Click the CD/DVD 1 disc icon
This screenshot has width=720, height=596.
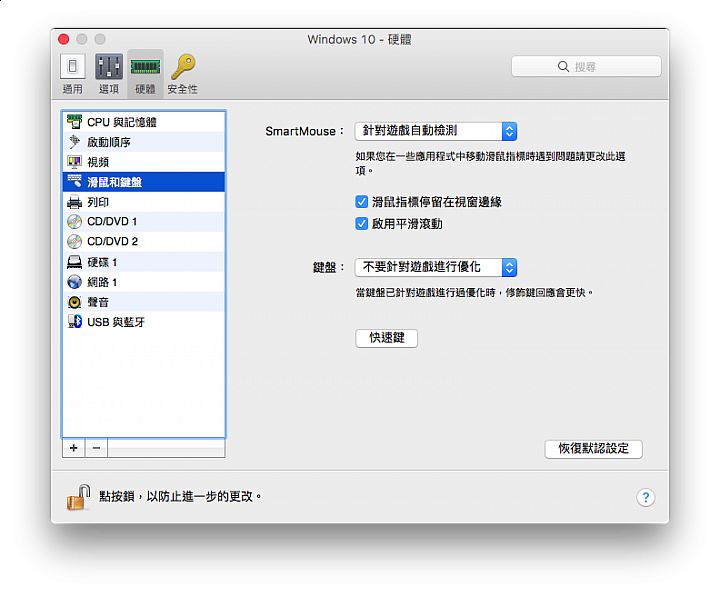click(x=74, y=221)
